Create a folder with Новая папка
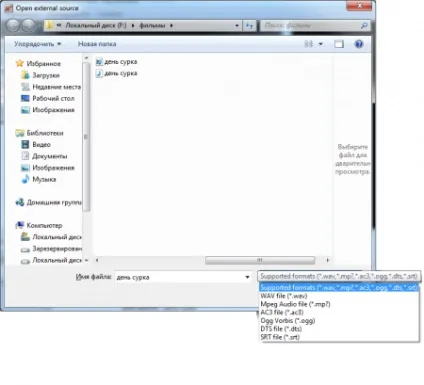424x385 pixels. click(x=97, y=44)
